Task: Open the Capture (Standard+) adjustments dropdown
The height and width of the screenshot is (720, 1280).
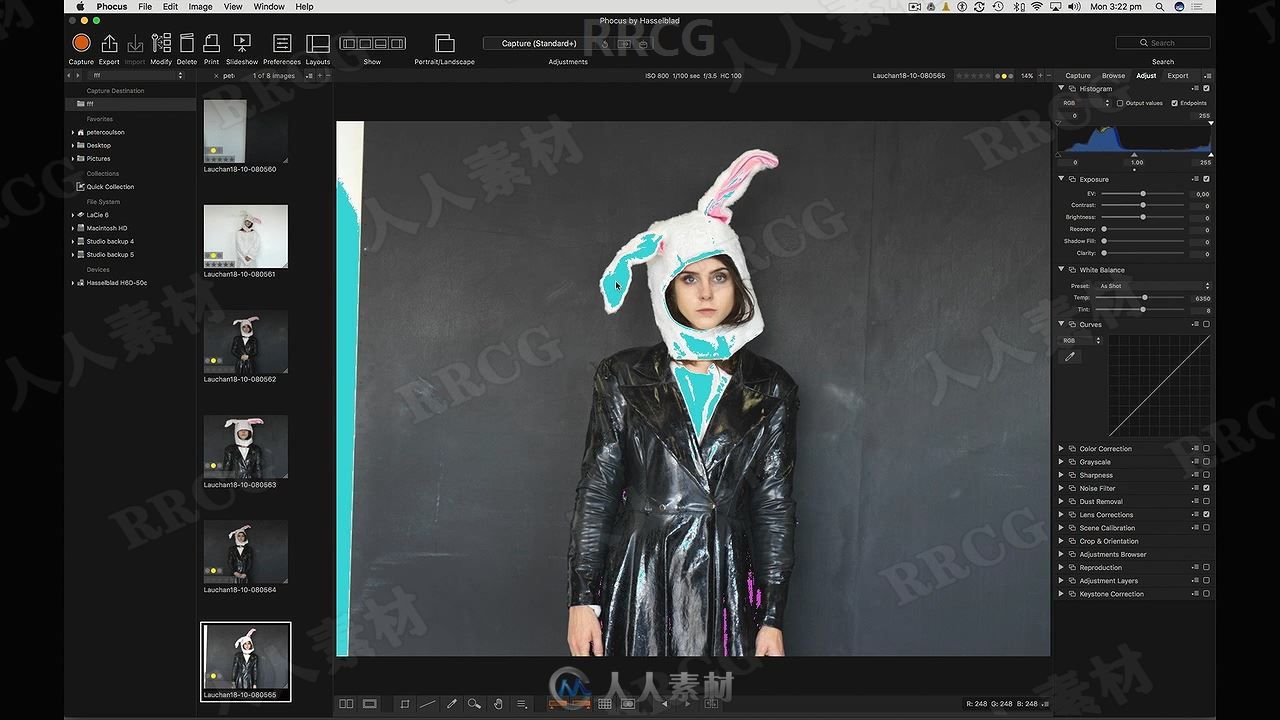Action: [x=539, y=44]
